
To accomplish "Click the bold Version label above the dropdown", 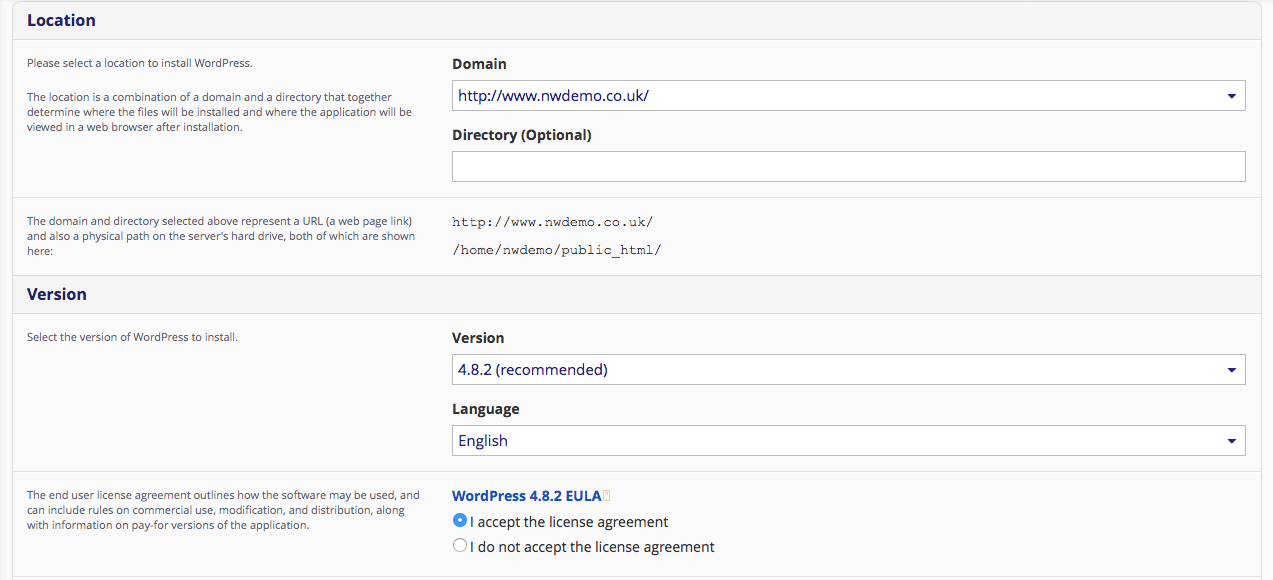I will (x=478, y=338).
